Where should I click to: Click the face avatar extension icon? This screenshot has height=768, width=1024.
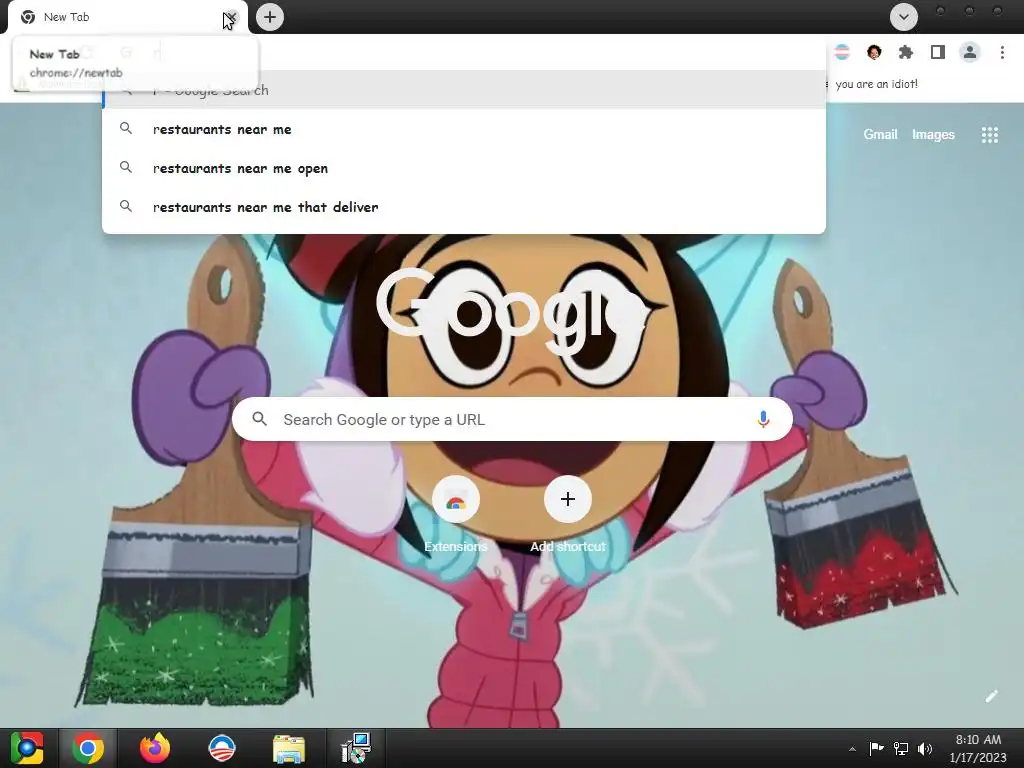pos(874,52)
